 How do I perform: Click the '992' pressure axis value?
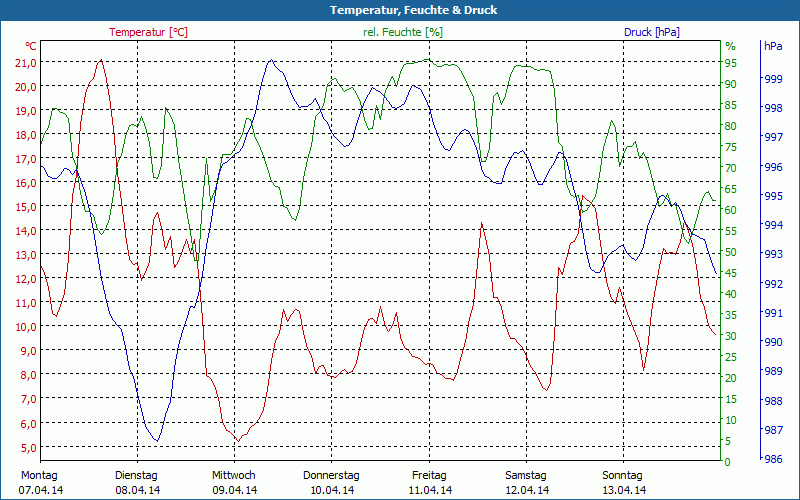pyautogui.click(x=773, y=284)
